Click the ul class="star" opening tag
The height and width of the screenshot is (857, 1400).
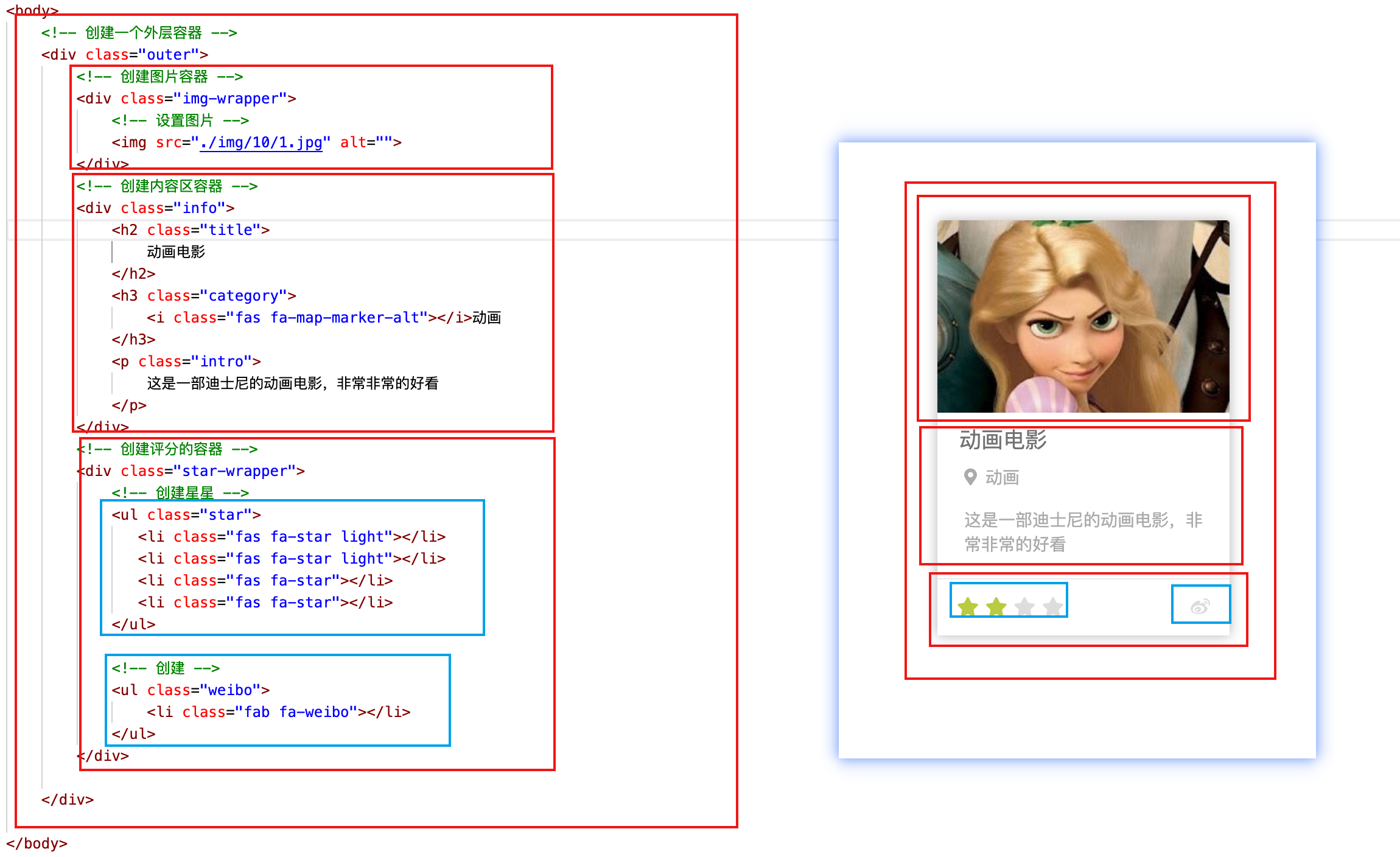[186, 515]
